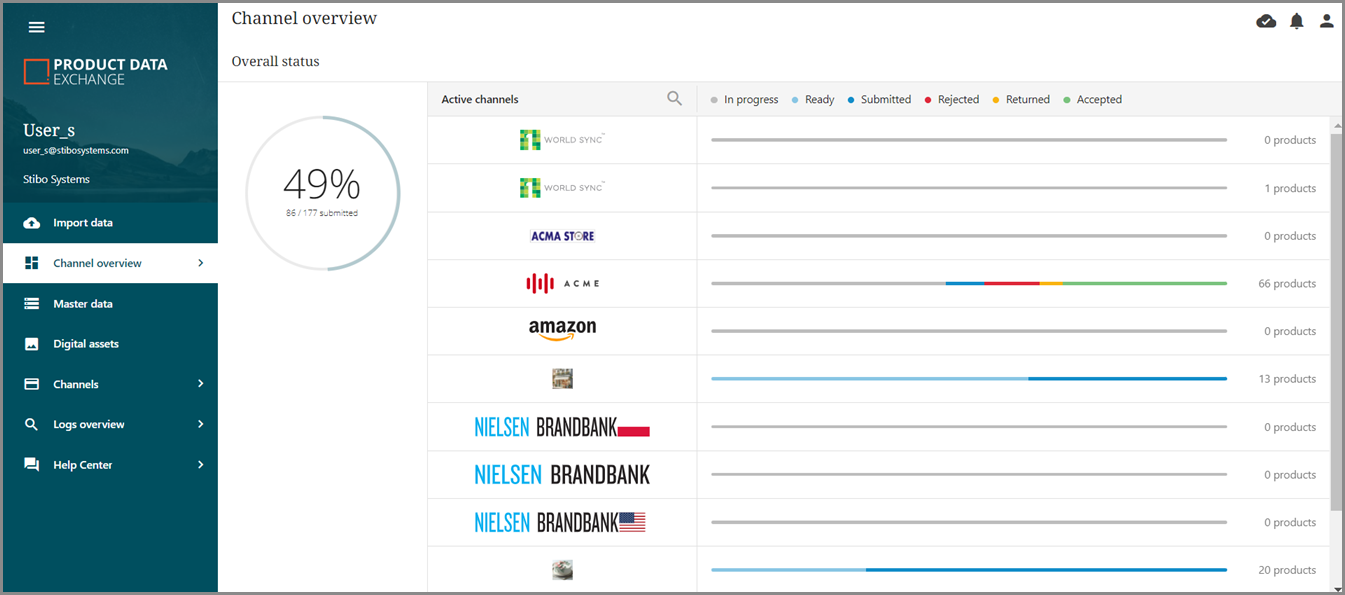Open the notifications bell
Image resolution: width=1345 pixels, height=595 pixels.
coord(1297,21)
